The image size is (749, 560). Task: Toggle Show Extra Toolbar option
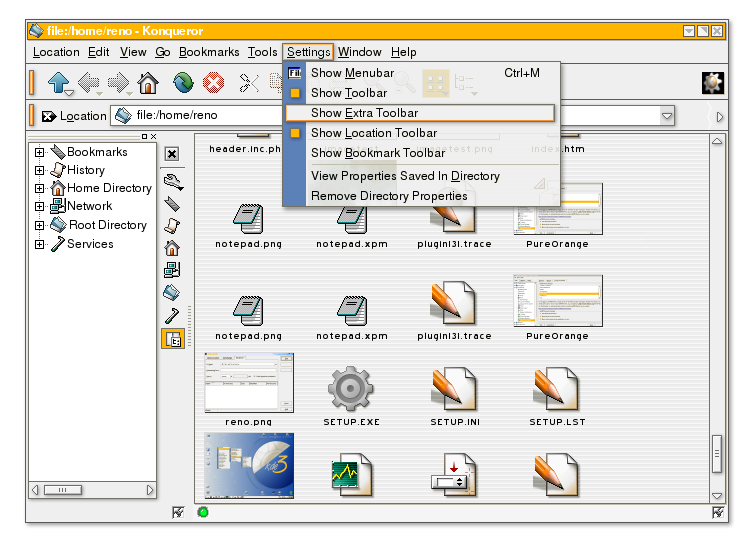click(x=420, y=113)
